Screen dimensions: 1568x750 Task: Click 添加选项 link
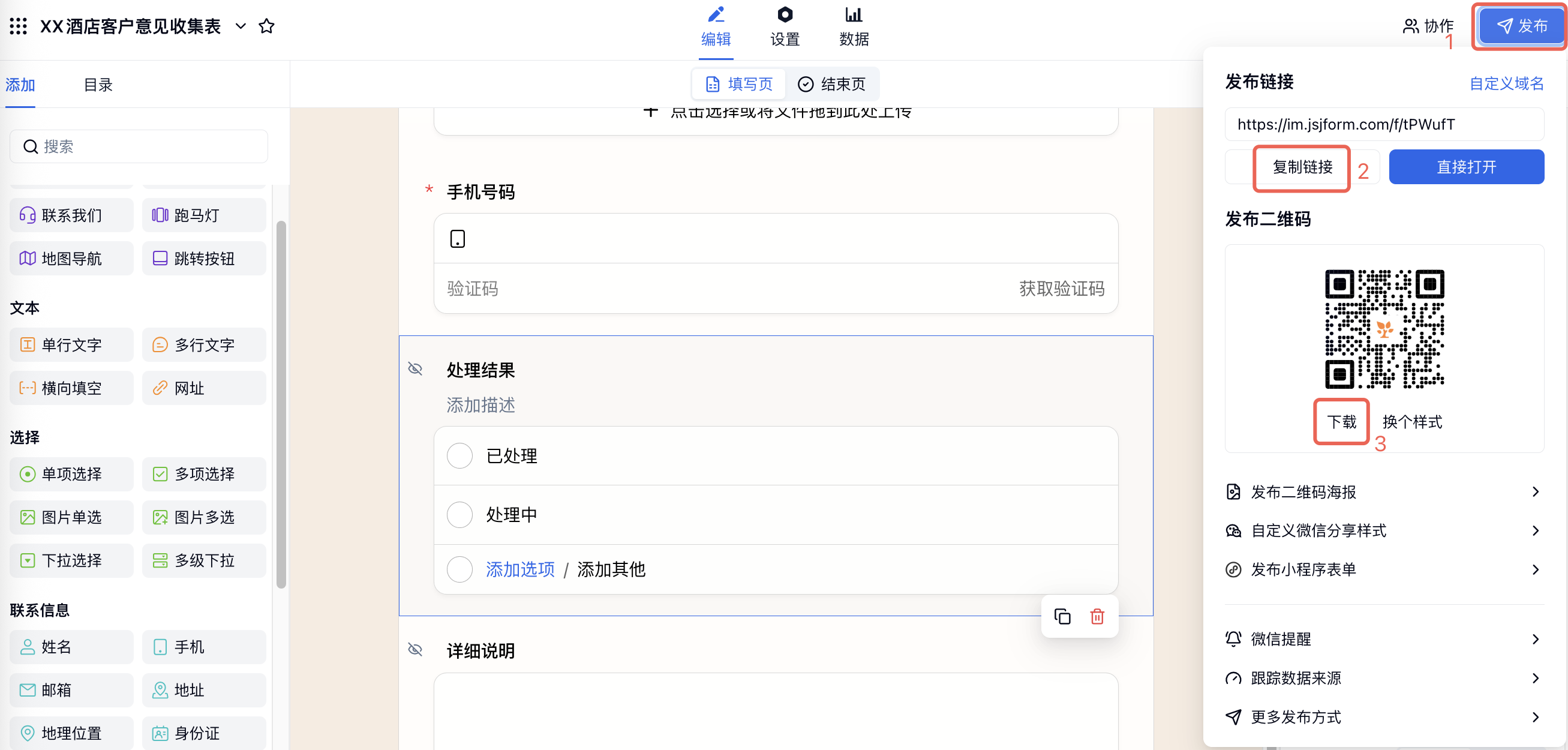521,569
